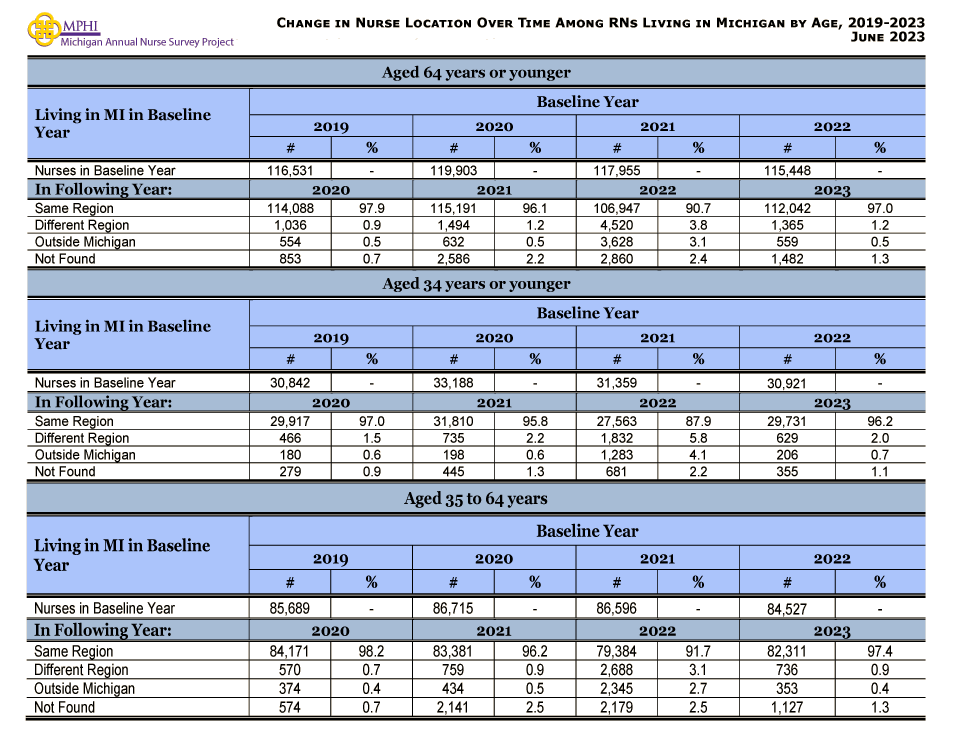Select the Michigan Annual Nurse Survey Project label
Screen dimensions: 961x740
(x=146, y=42)
